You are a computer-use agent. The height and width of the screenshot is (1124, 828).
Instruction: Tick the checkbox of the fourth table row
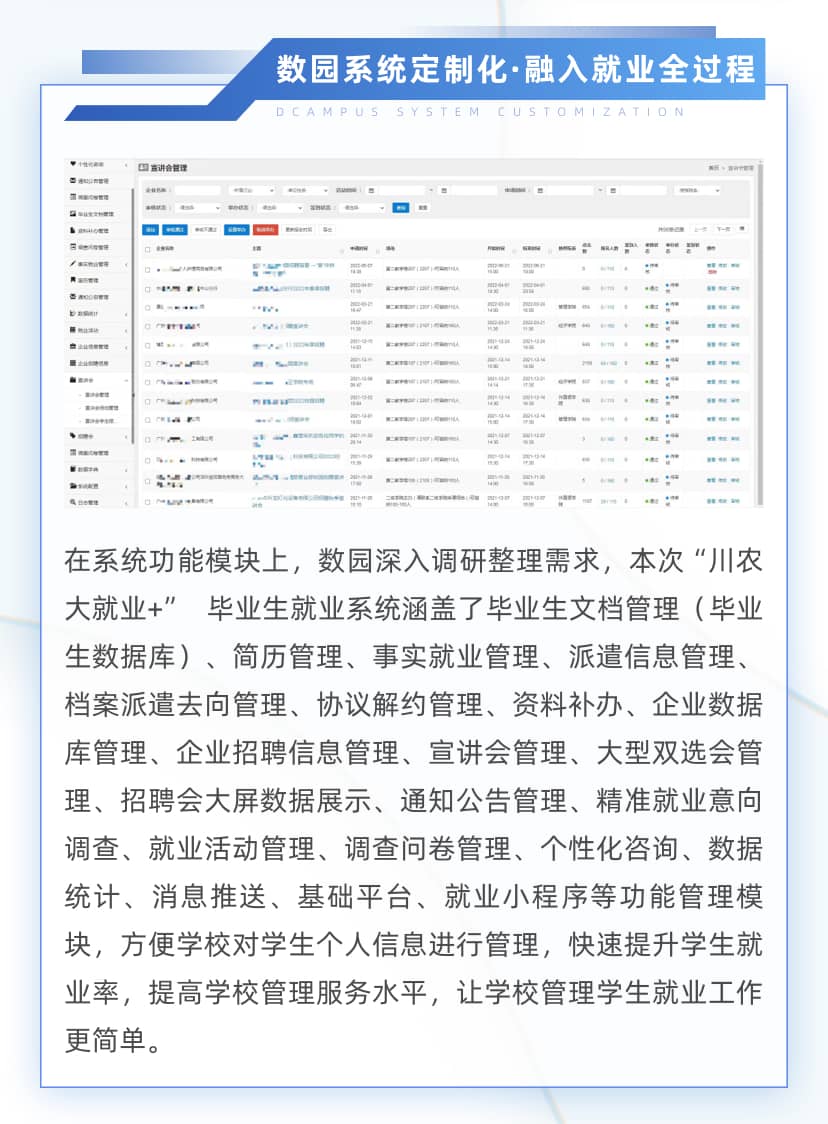coord(148,326)
